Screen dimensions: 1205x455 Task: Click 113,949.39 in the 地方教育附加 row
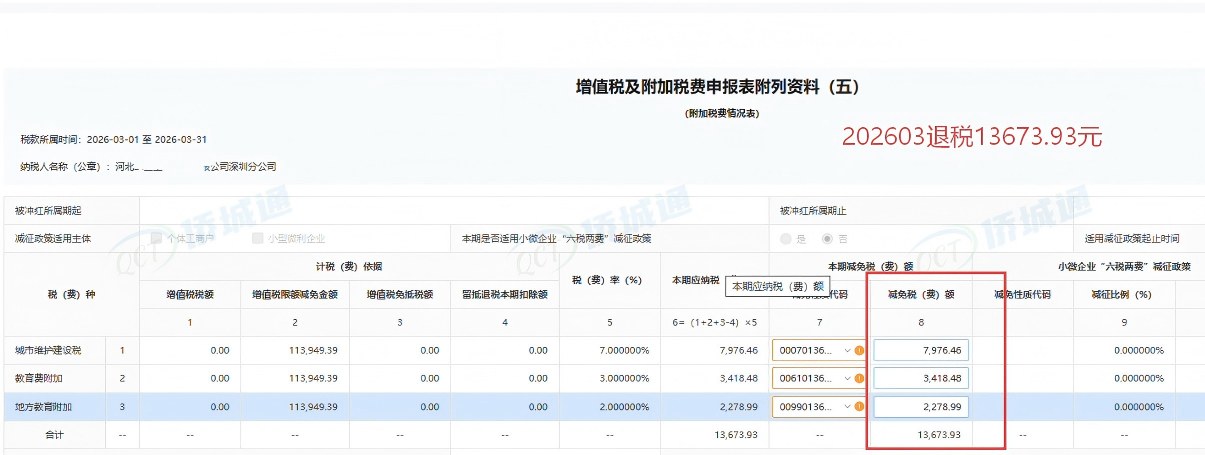click(312, 407)
